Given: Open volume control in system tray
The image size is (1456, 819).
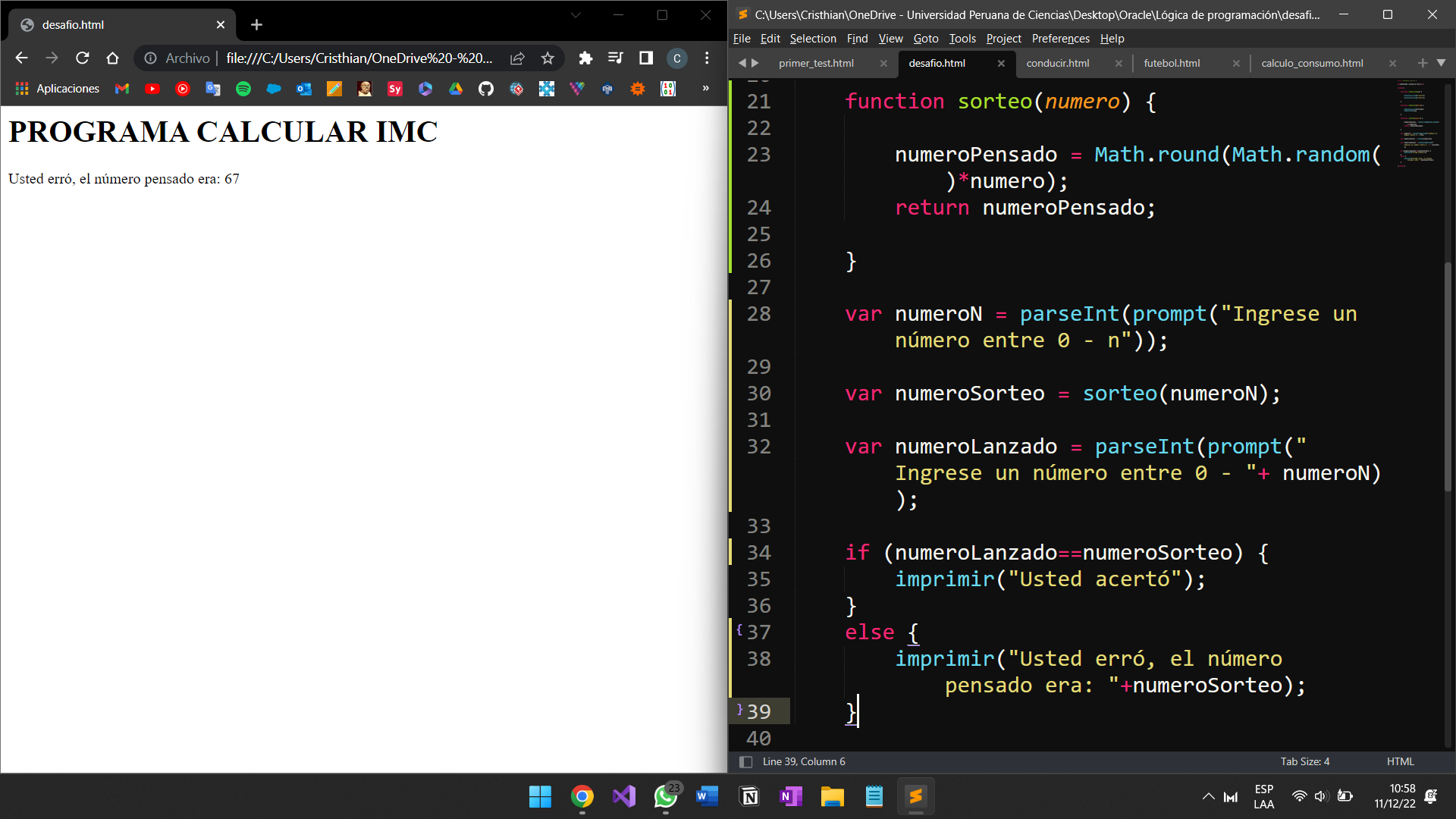Looking at the screenshot, I should pyautogui.click(x=1321, y=796).
